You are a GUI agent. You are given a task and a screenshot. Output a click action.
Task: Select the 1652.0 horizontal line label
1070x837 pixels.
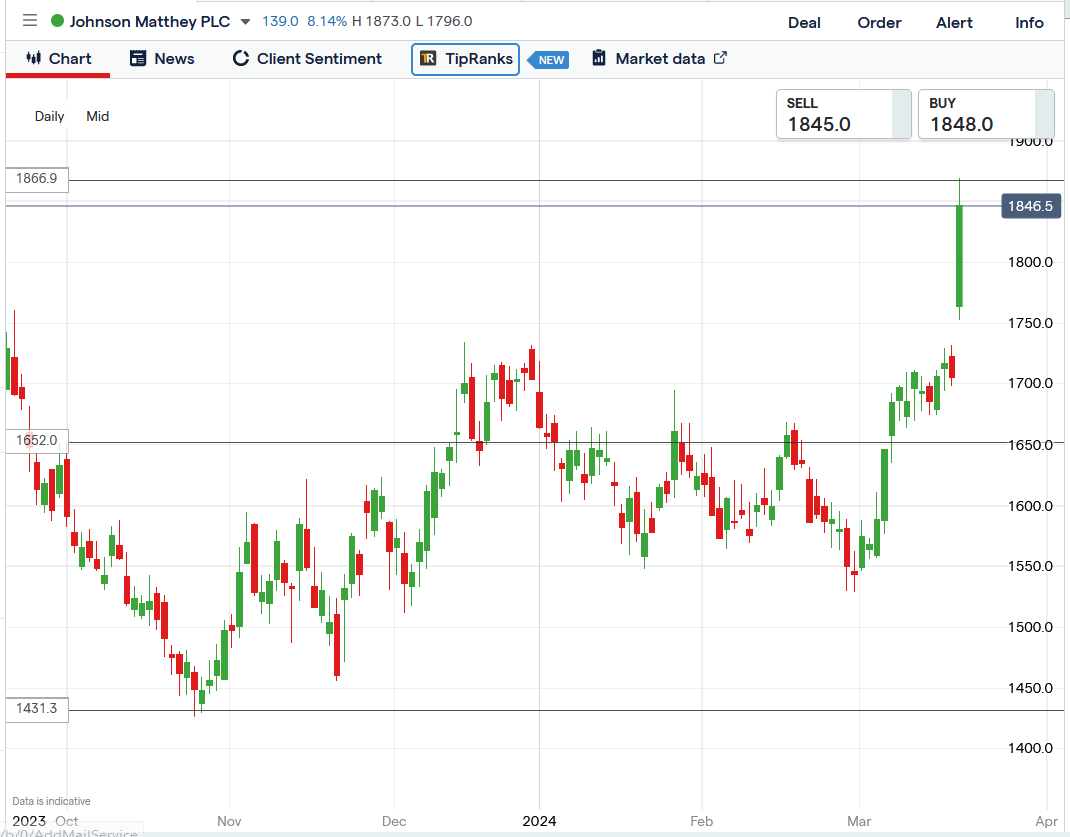point(37,441)
